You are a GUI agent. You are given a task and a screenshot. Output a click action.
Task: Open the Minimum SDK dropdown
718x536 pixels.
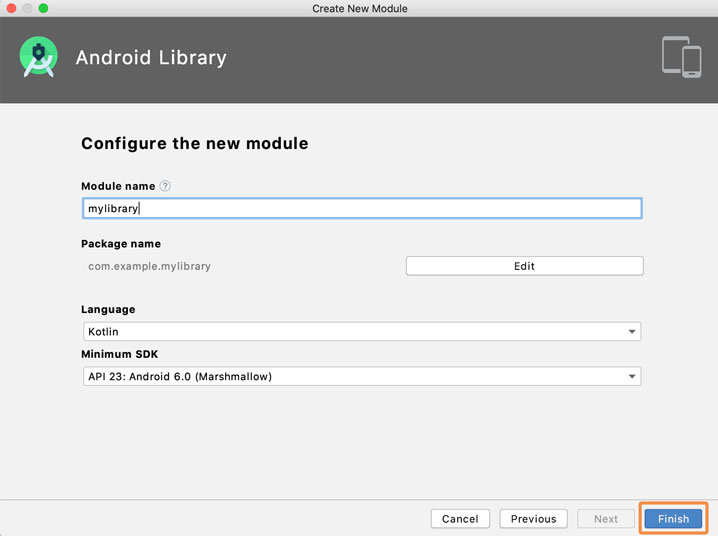(x=362, y=376)
